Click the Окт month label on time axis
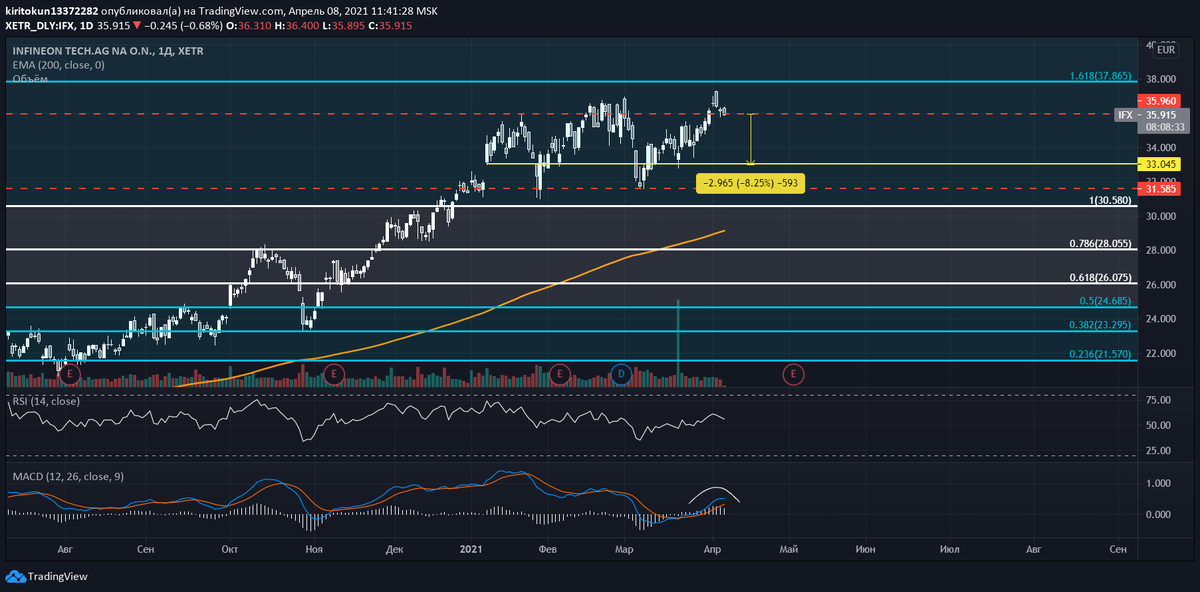This screenshot has height=592, width=1200. [x=229, y=549]
